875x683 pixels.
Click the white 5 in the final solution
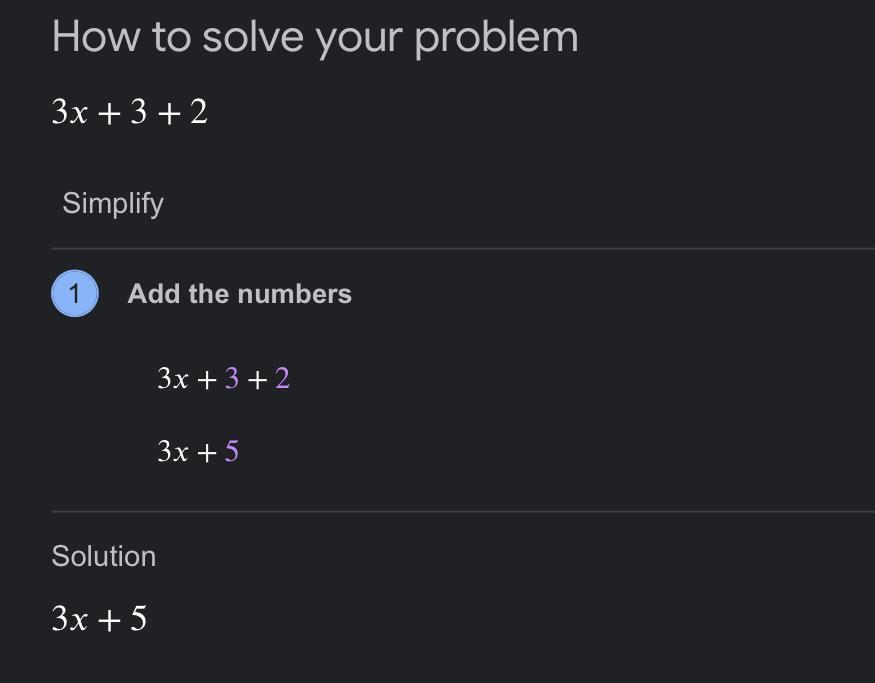tap(138, 618)
